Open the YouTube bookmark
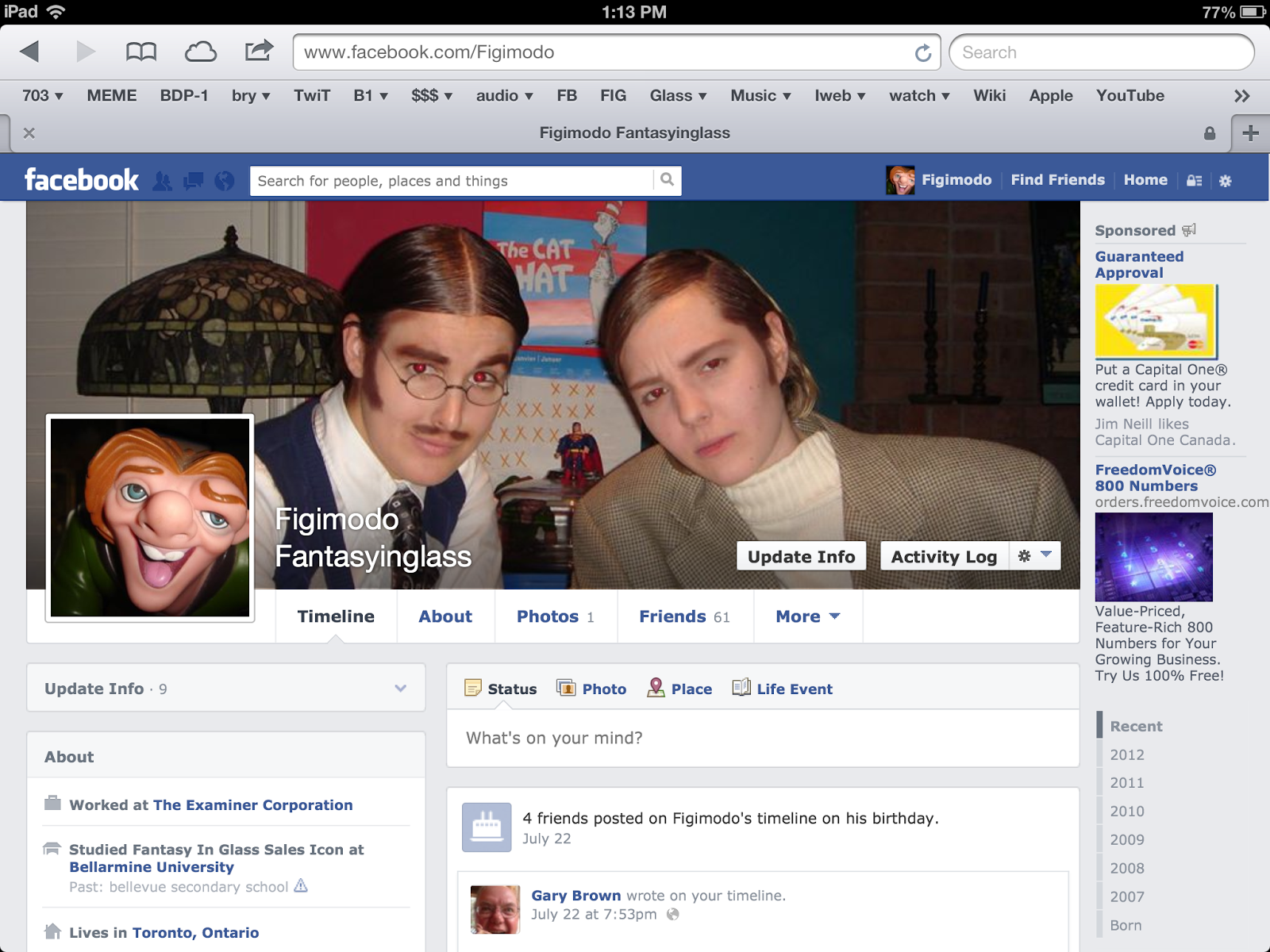1270x952 pixels. point(1130,96)
